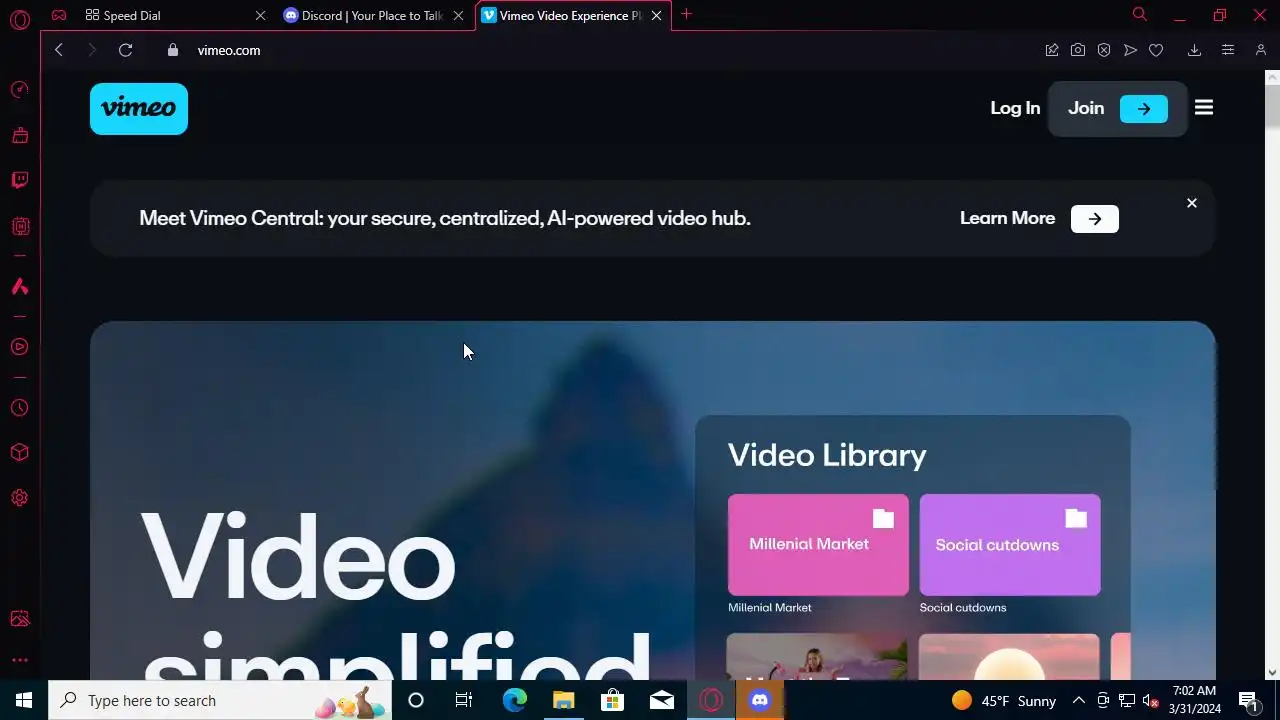Click the share page icon in address bar

[x=1052, y=50]
